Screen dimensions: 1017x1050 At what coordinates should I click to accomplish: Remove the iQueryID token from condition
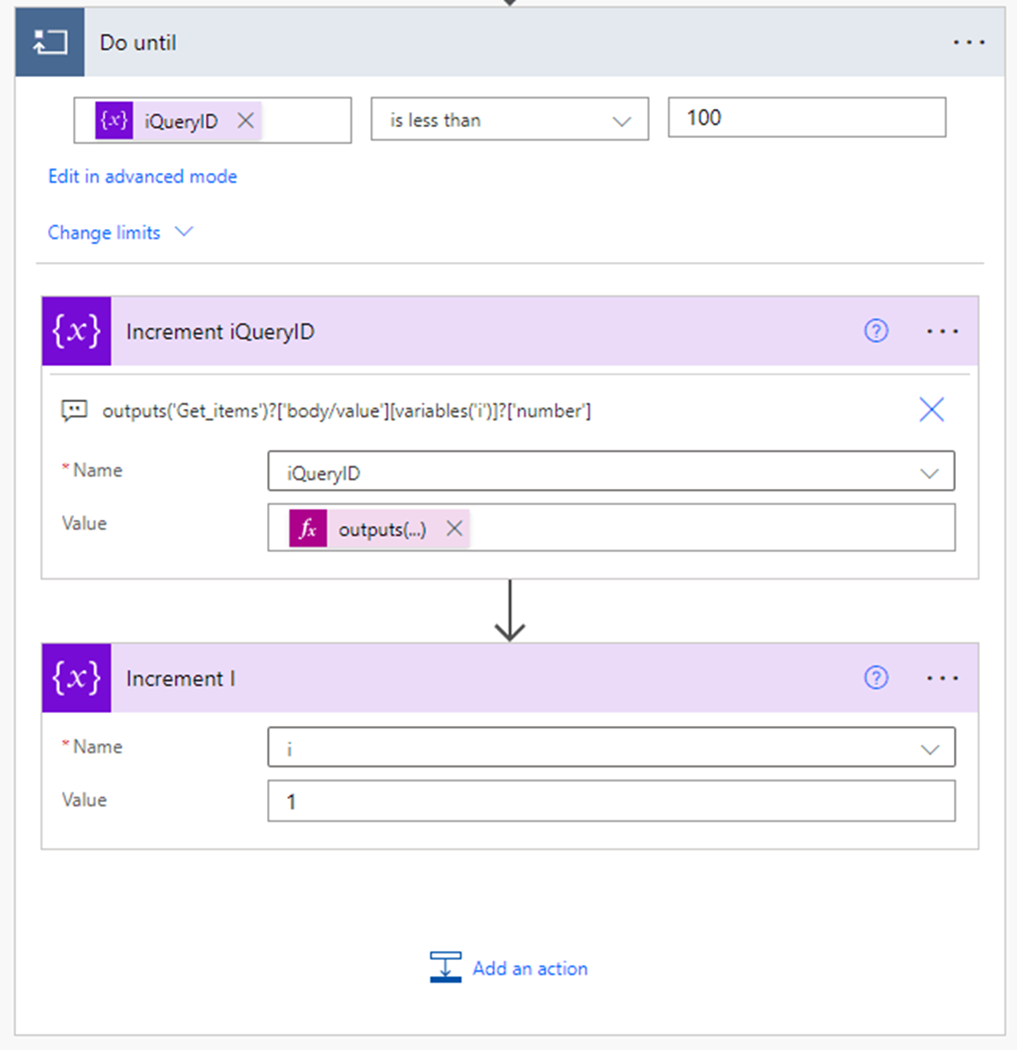(245, 120)
